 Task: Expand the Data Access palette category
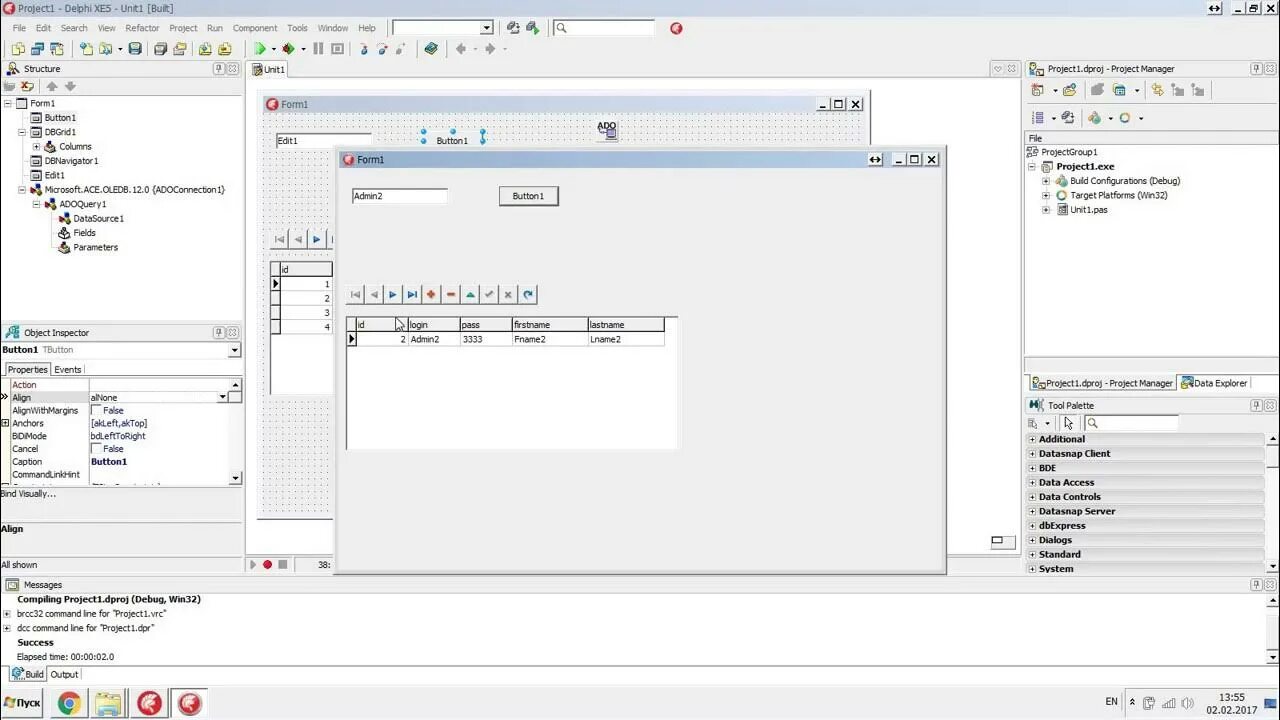1032,482
